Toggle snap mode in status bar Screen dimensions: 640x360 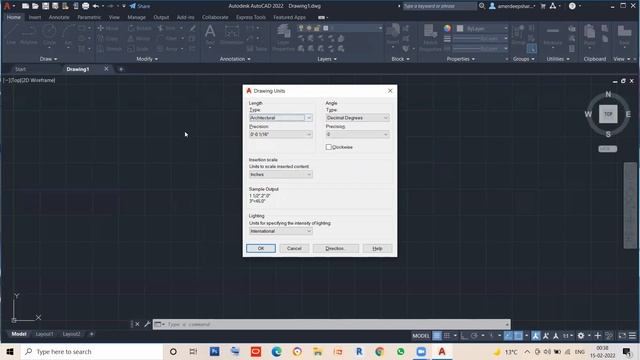pyautogui.click(x=447, y=336)
